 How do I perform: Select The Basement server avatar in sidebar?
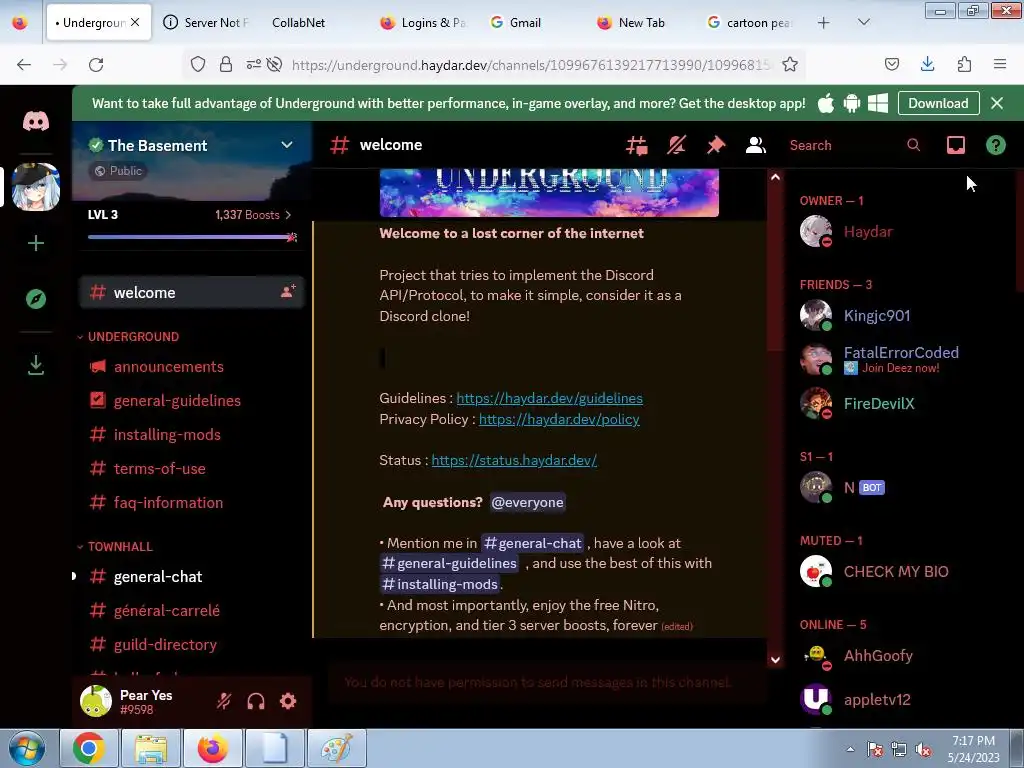(x=36, y=187)
